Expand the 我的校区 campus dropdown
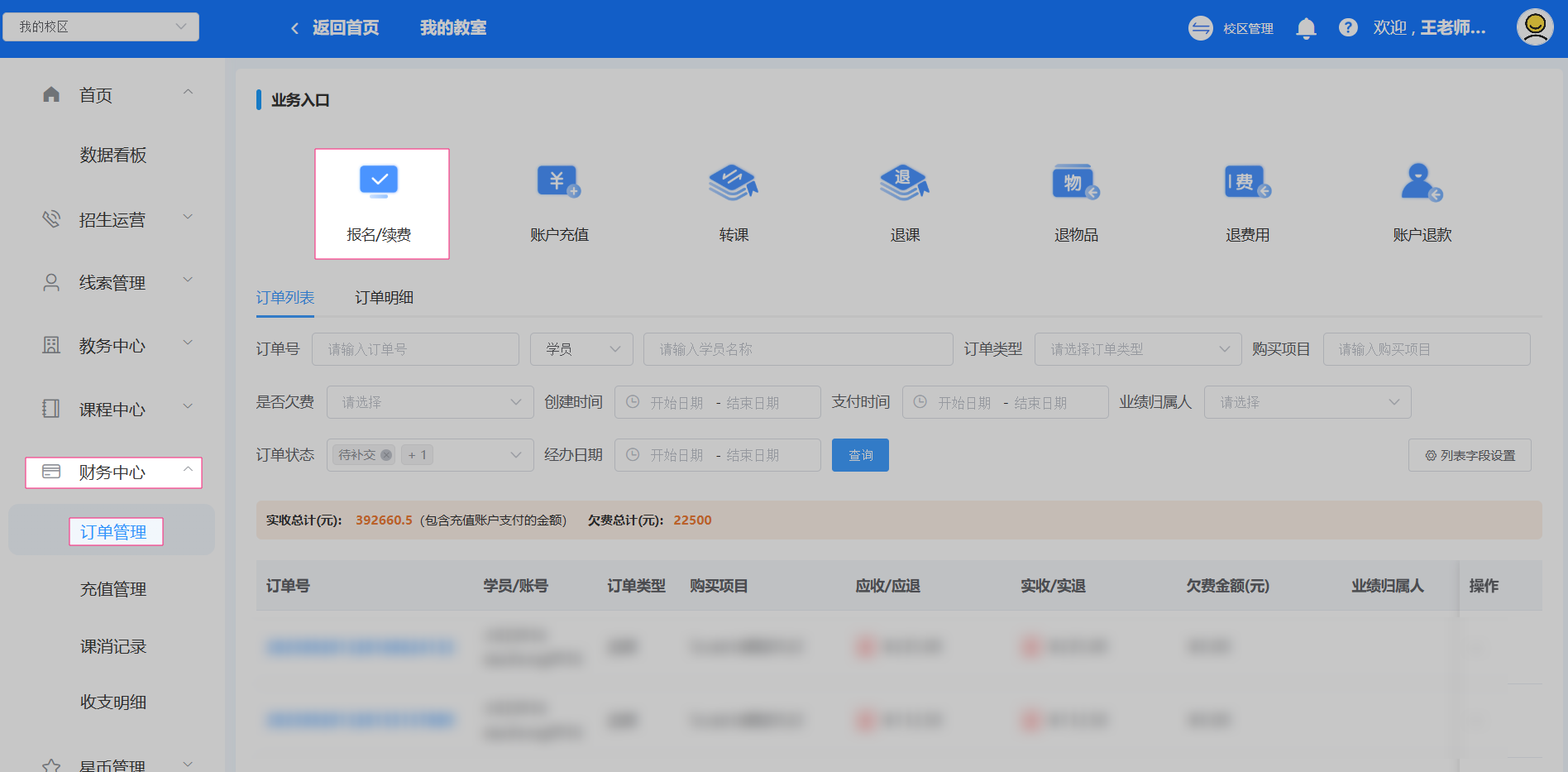The image size is (1568, 772). (101, 26)
